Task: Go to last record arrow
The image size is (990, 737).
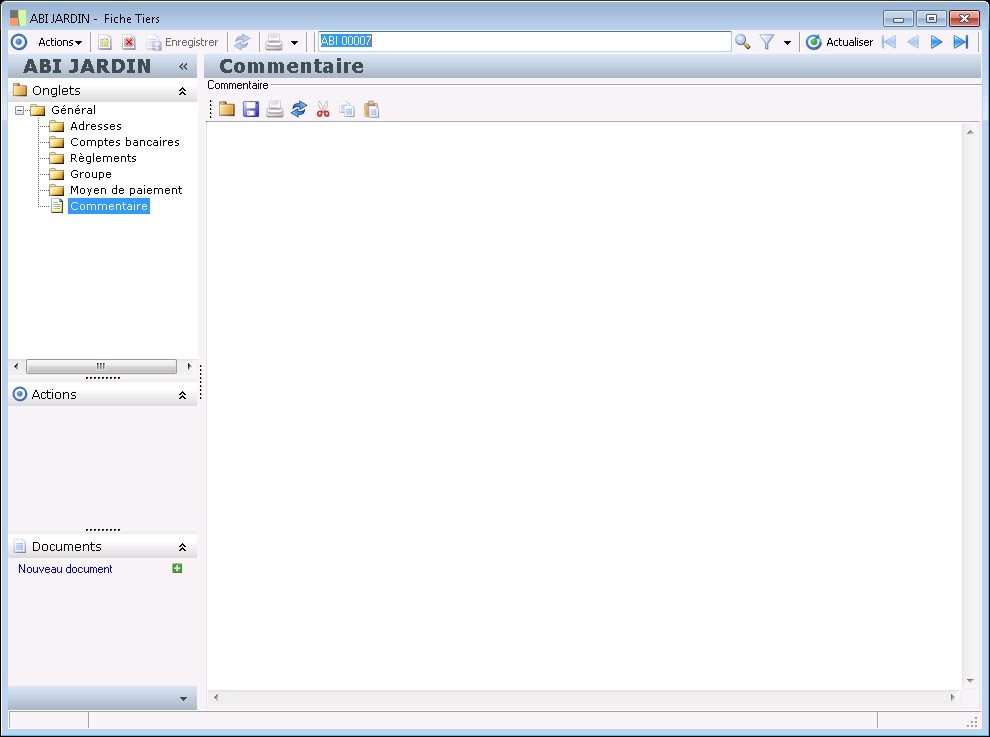Action: click(x=961, y=42)
